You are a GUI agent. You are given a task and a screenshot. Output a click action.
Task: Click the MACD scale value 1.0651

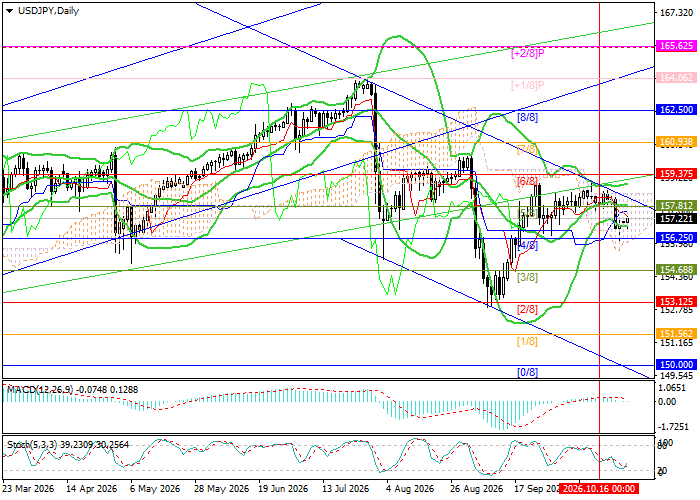pyautogui.click(x=673, y=388)
